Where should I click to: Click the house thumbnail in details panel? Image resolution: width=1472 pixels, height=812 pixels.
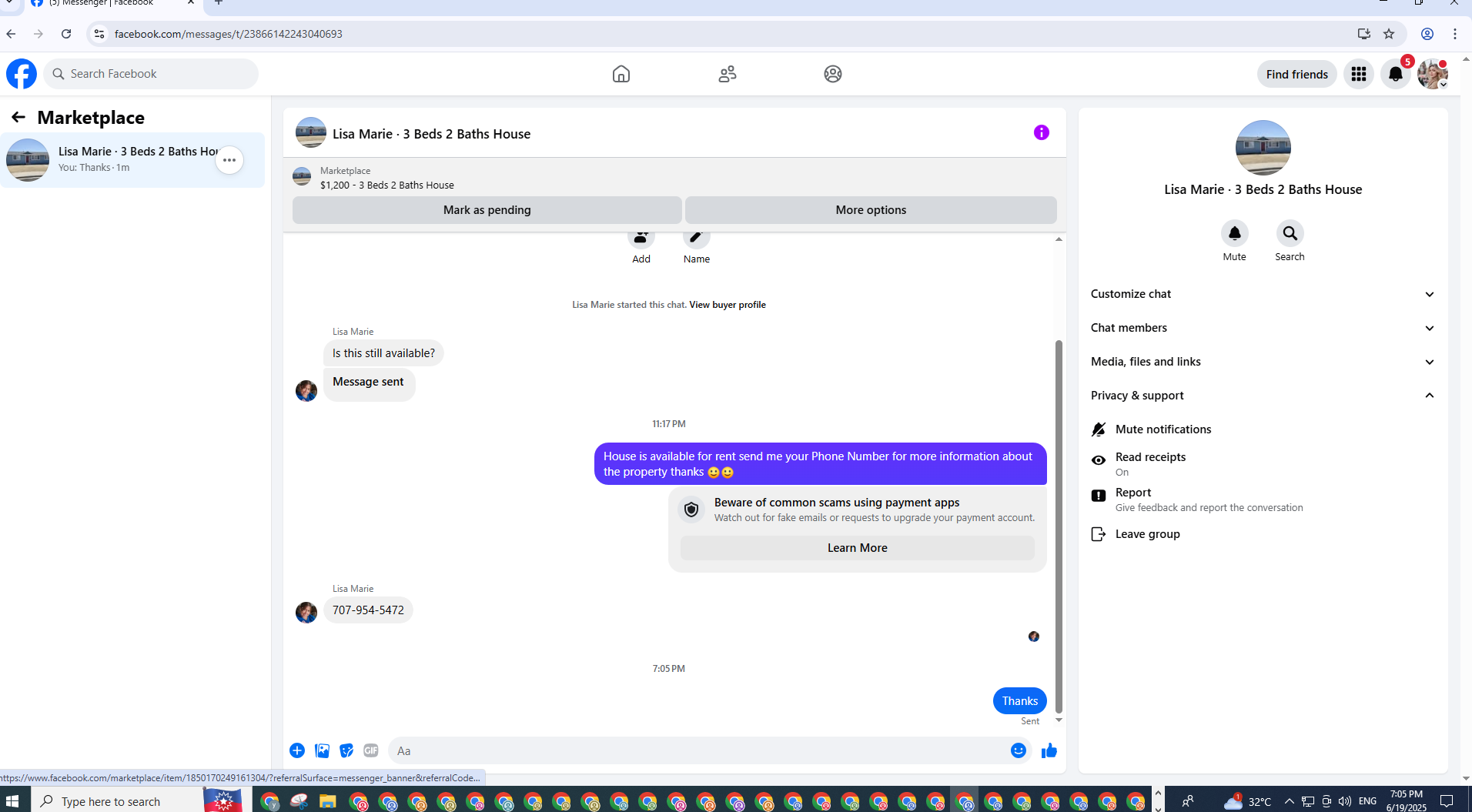1263,148
